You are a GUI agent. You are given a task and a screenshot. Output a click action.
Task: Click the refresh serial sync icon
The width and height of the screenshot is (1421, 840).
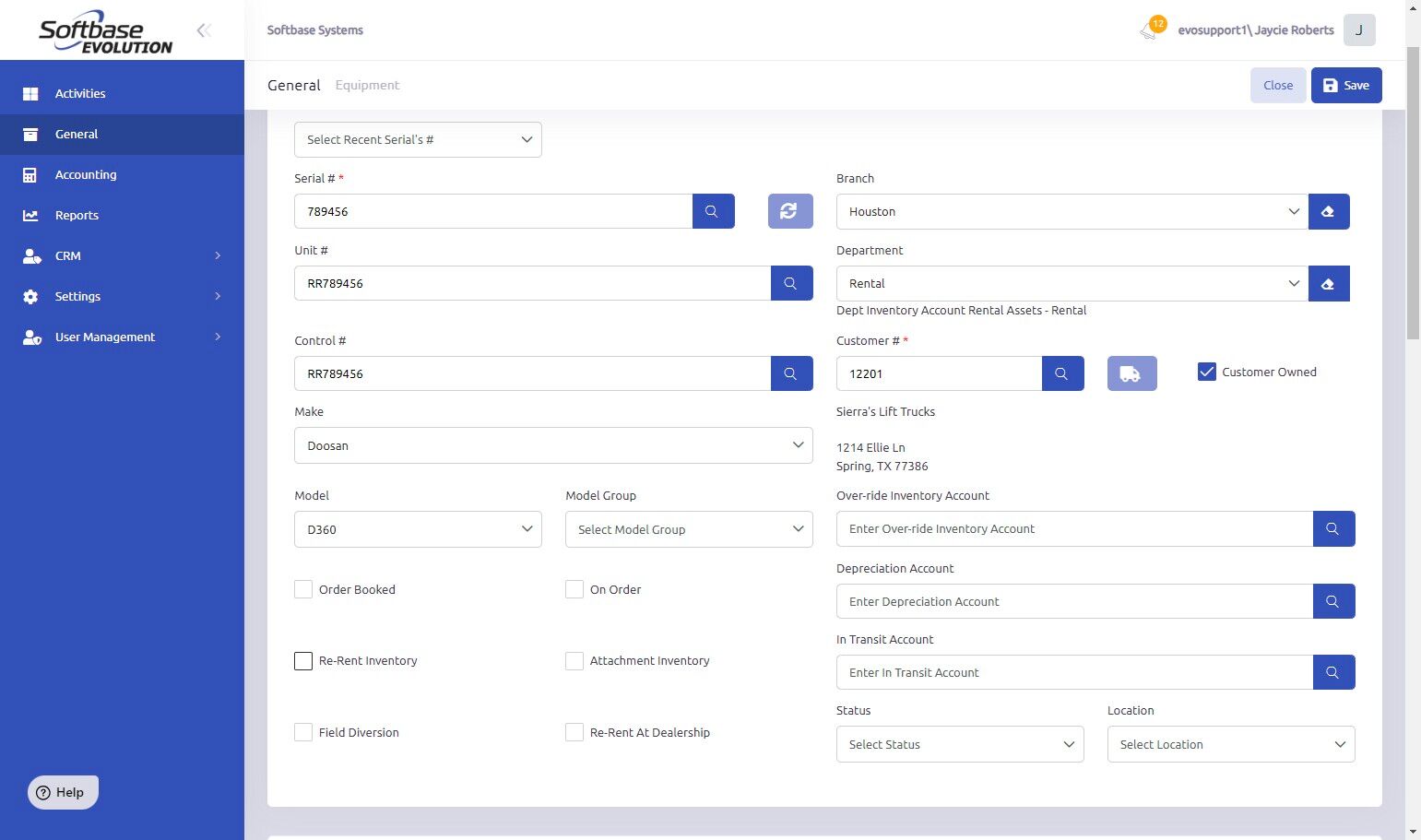pos(790,211)
